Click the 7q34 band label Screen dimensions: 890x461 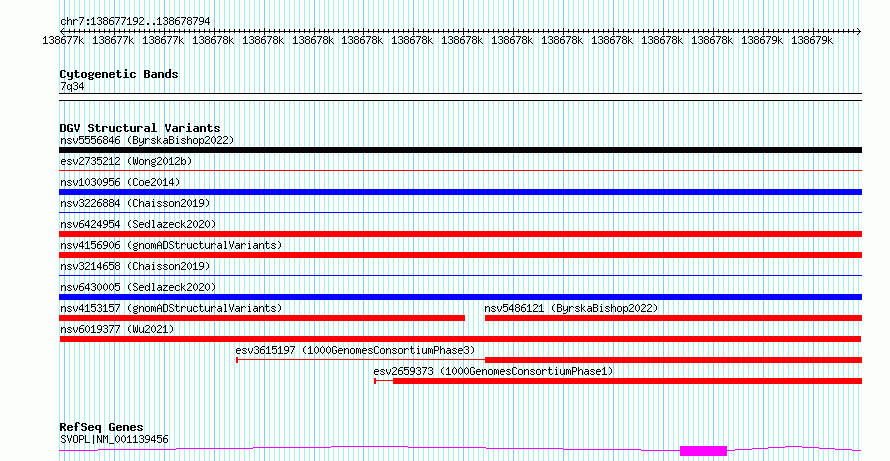pyautogui.click(x=72, y=87)
